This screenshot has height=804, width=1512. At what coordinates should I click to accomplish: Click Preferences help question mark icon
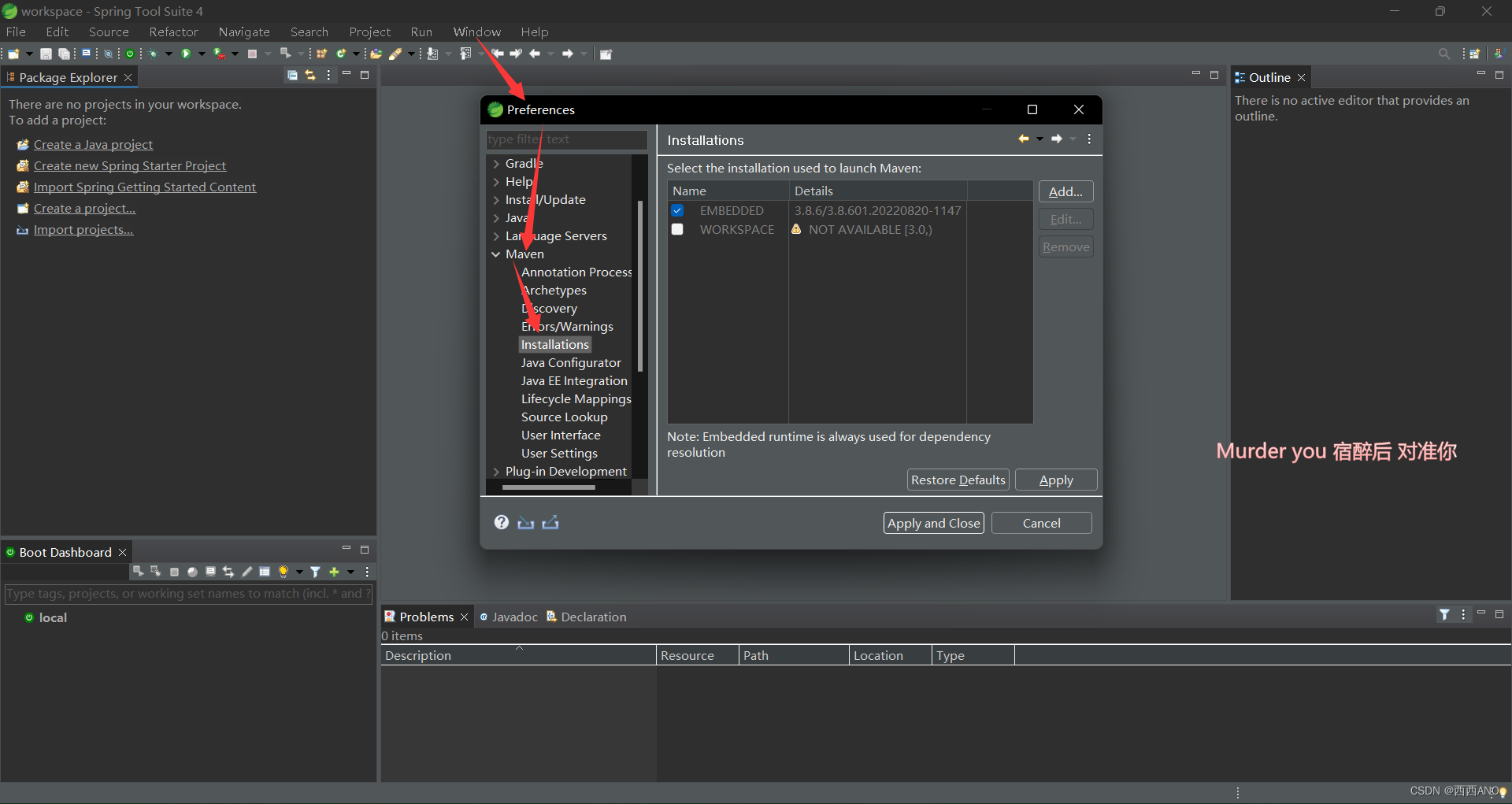[x=501, y=522]
